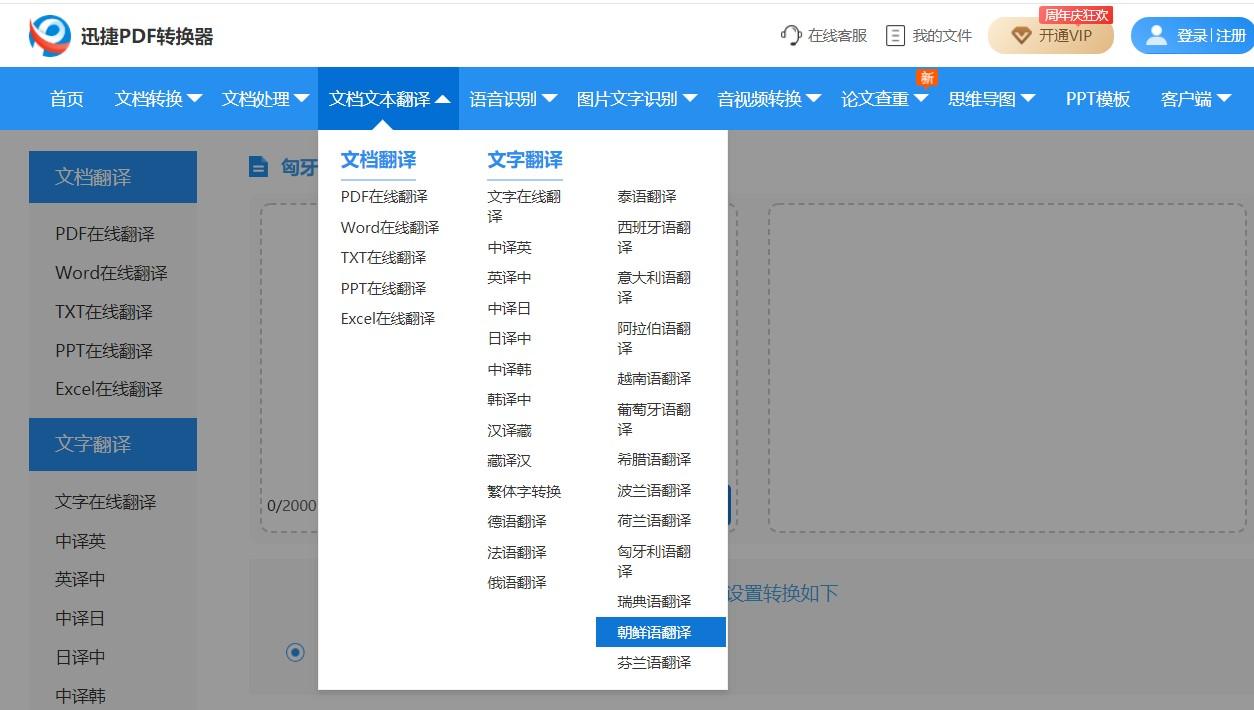The height and width of the screenshot is (710, 1254).
Task: Open PPT模板 in navigation bar
Action: (x=1098, y=99)
